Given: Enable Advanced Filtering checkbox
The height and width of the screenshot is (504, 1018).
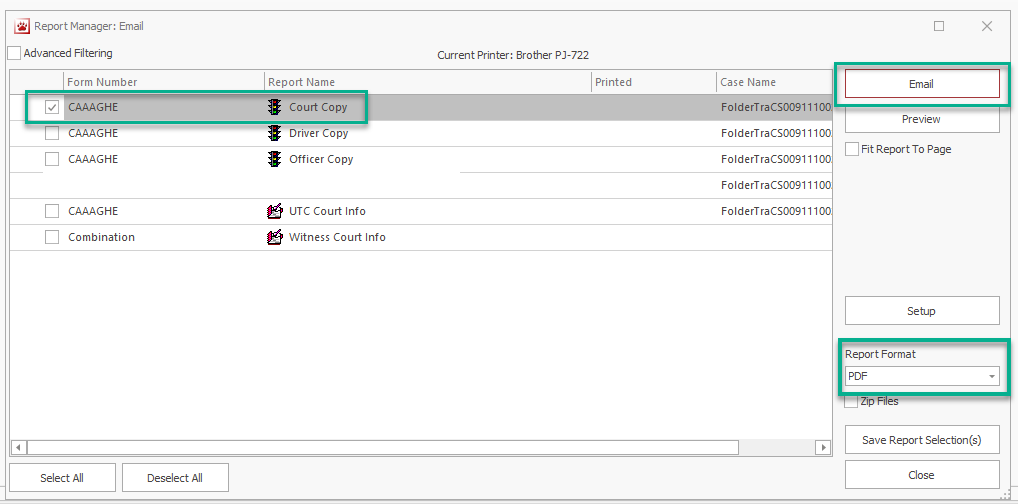Looking at the screenshot, I should click(x=14, y=53).
